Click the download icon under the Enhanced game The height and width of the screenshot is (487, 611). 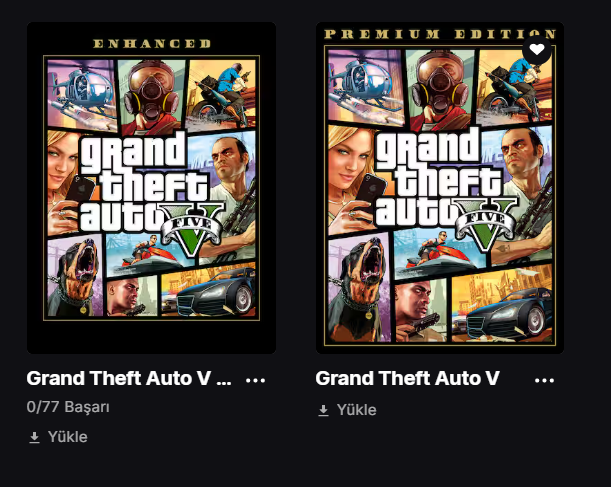(34, 437)
